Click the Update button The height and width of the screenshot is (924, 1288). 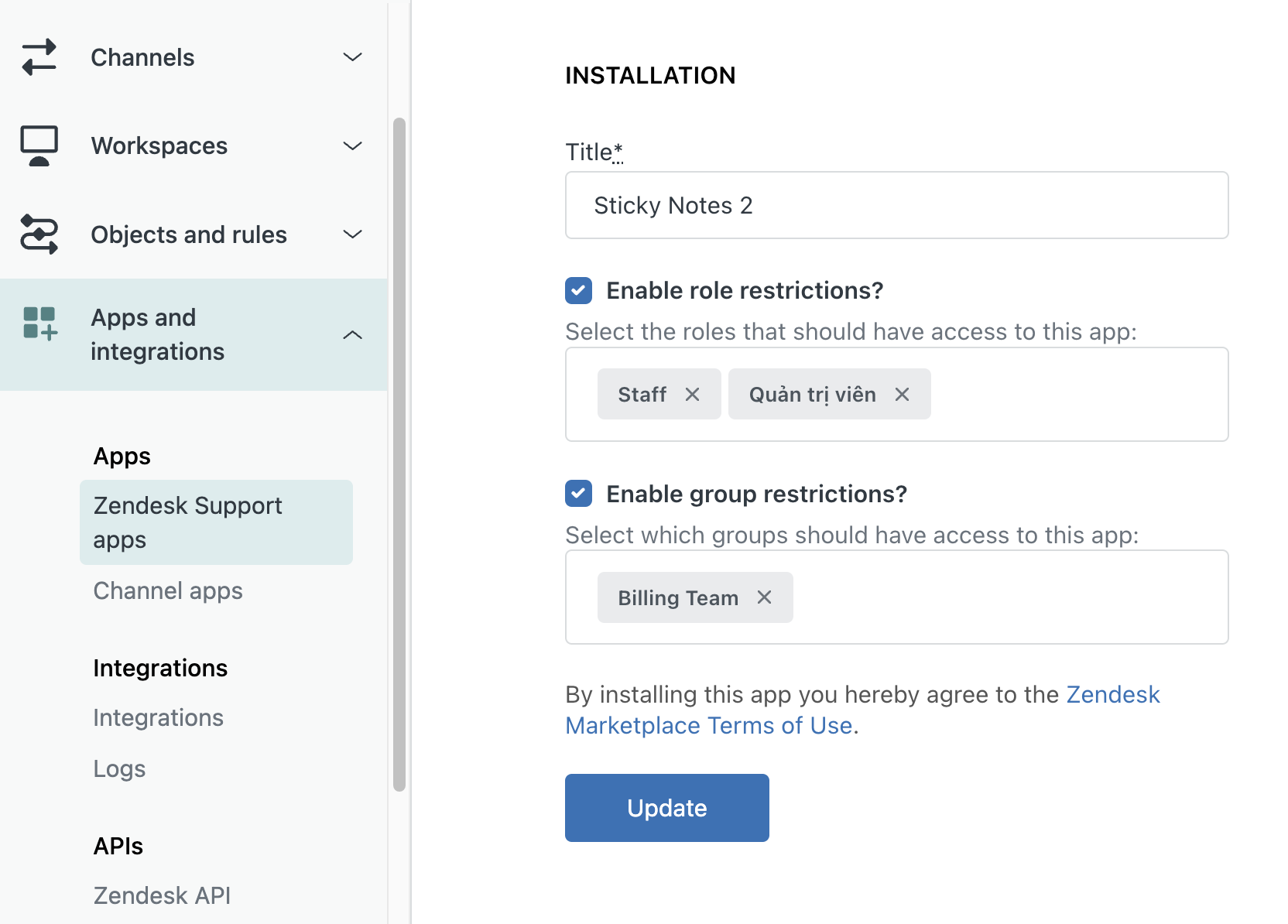point(667,808)
